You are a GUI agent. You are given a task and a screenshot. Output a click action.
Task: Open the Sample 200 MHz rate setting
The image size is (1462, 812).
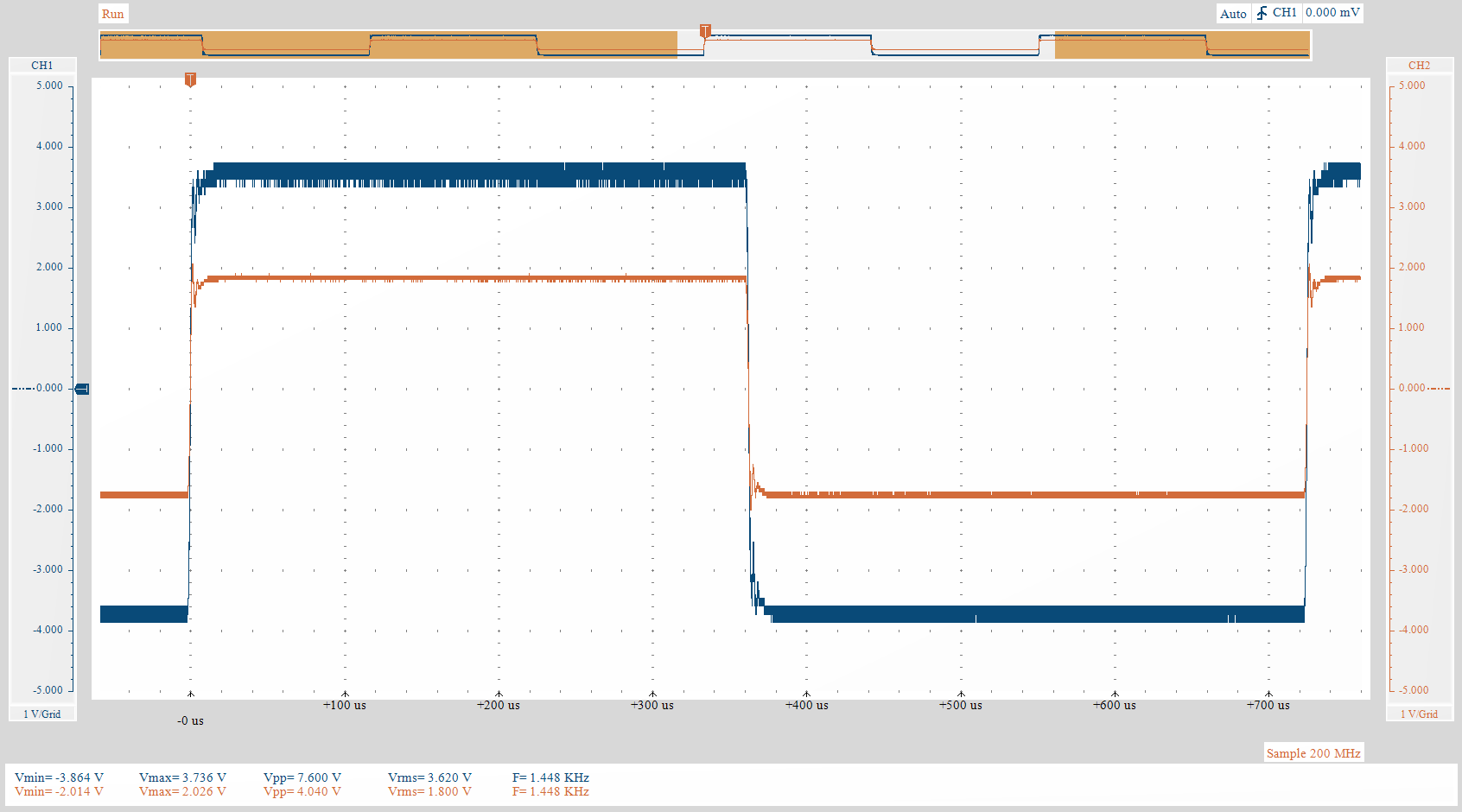point(1313,753)
